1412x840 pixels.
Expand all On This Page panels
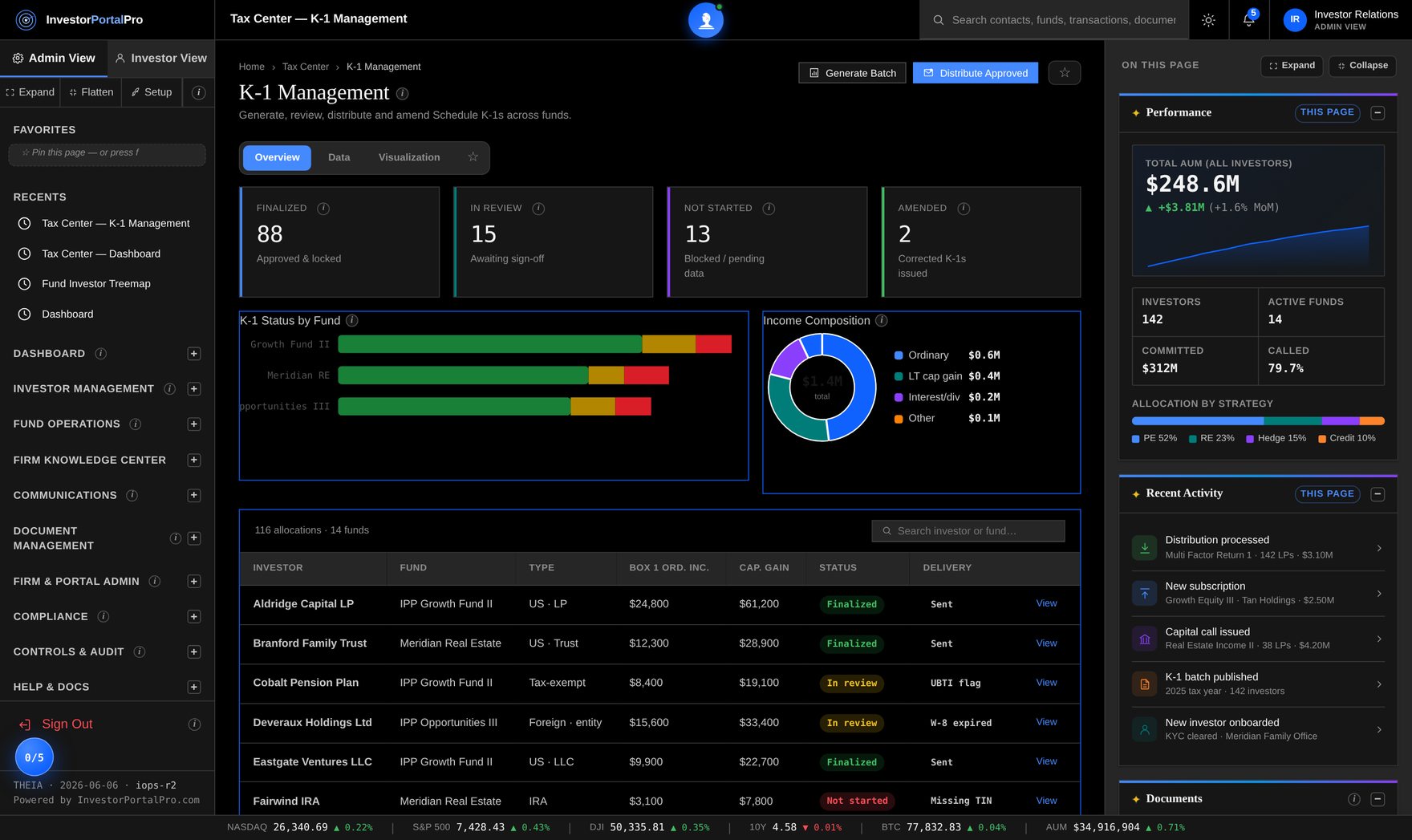(x=1292, y=66)
